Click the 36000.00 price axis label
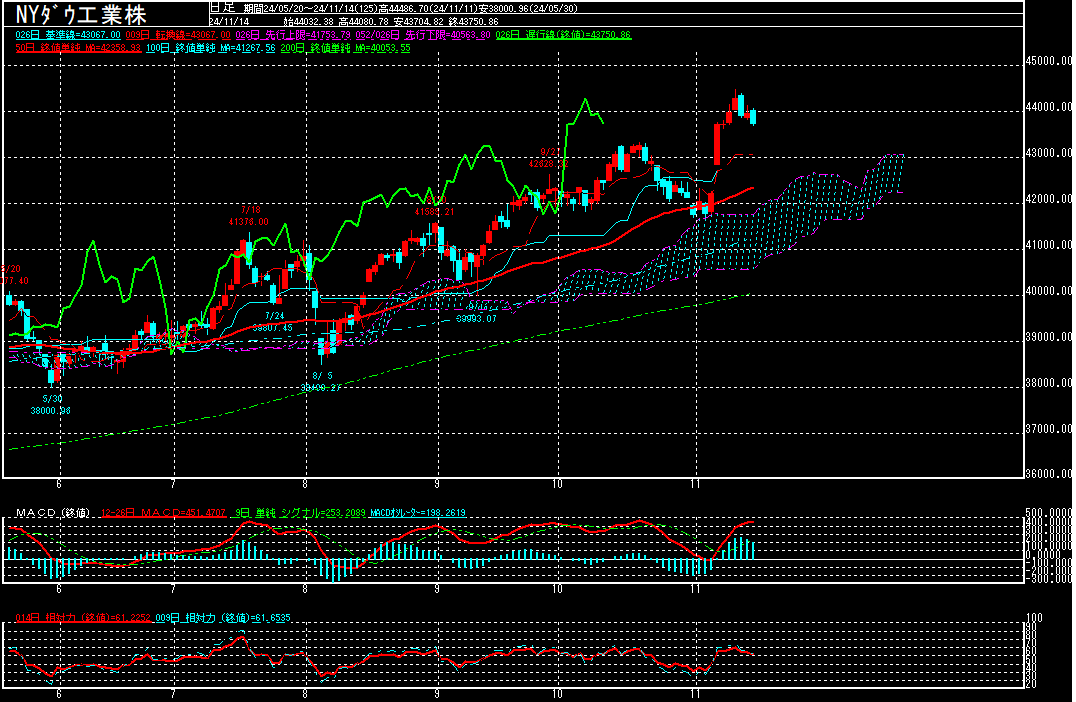This screenshot has height=702, width=1076. [x=1049, y=473]
